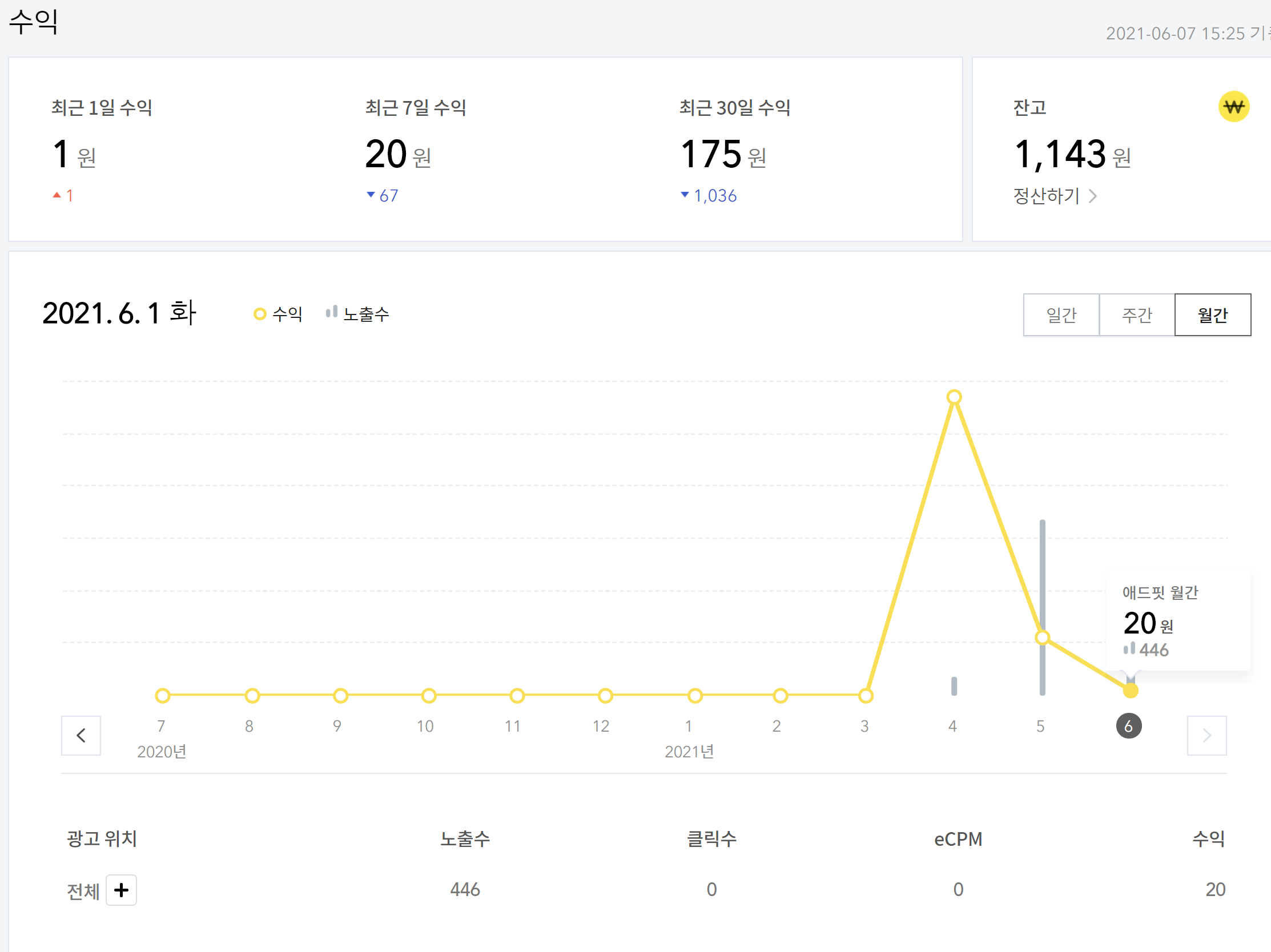This screenshot has width=1271, height=952.
Task: Click the 최근 30일 수익 value 175
Action: pyautogui.click(x=711, y=154)
